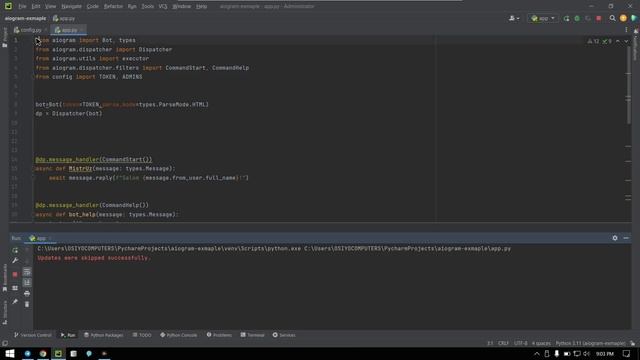
Task: Stop process with red square in Run panel
Action: point(15,274)
